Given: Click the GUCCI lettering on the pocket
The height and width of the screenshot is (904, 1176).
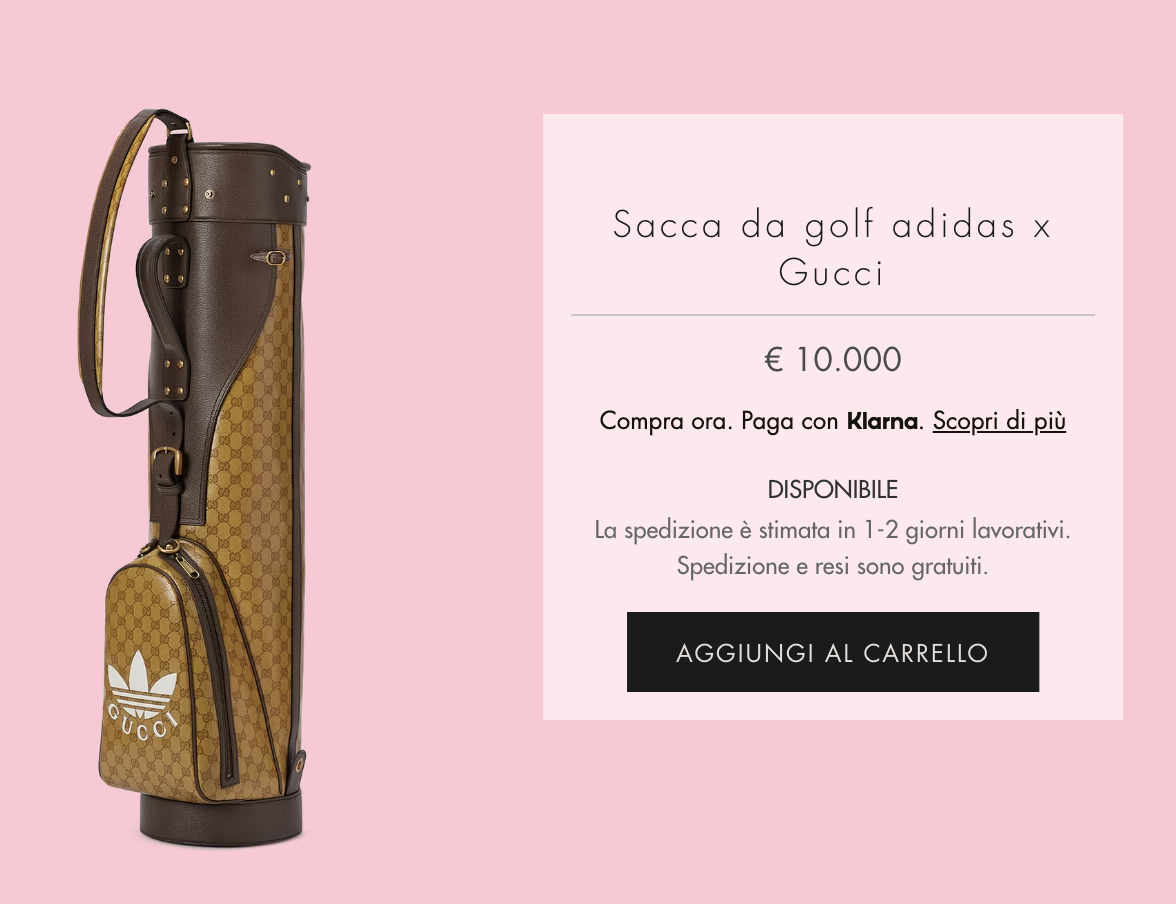Looking at the screenshot, I should 141,722.
